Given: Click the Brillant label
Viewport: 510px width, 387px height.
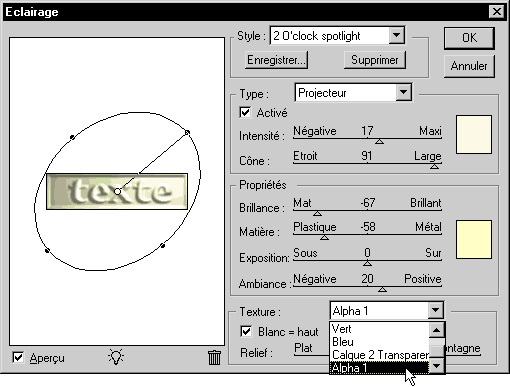Looking at the screenshot, I should click(426, 203).
